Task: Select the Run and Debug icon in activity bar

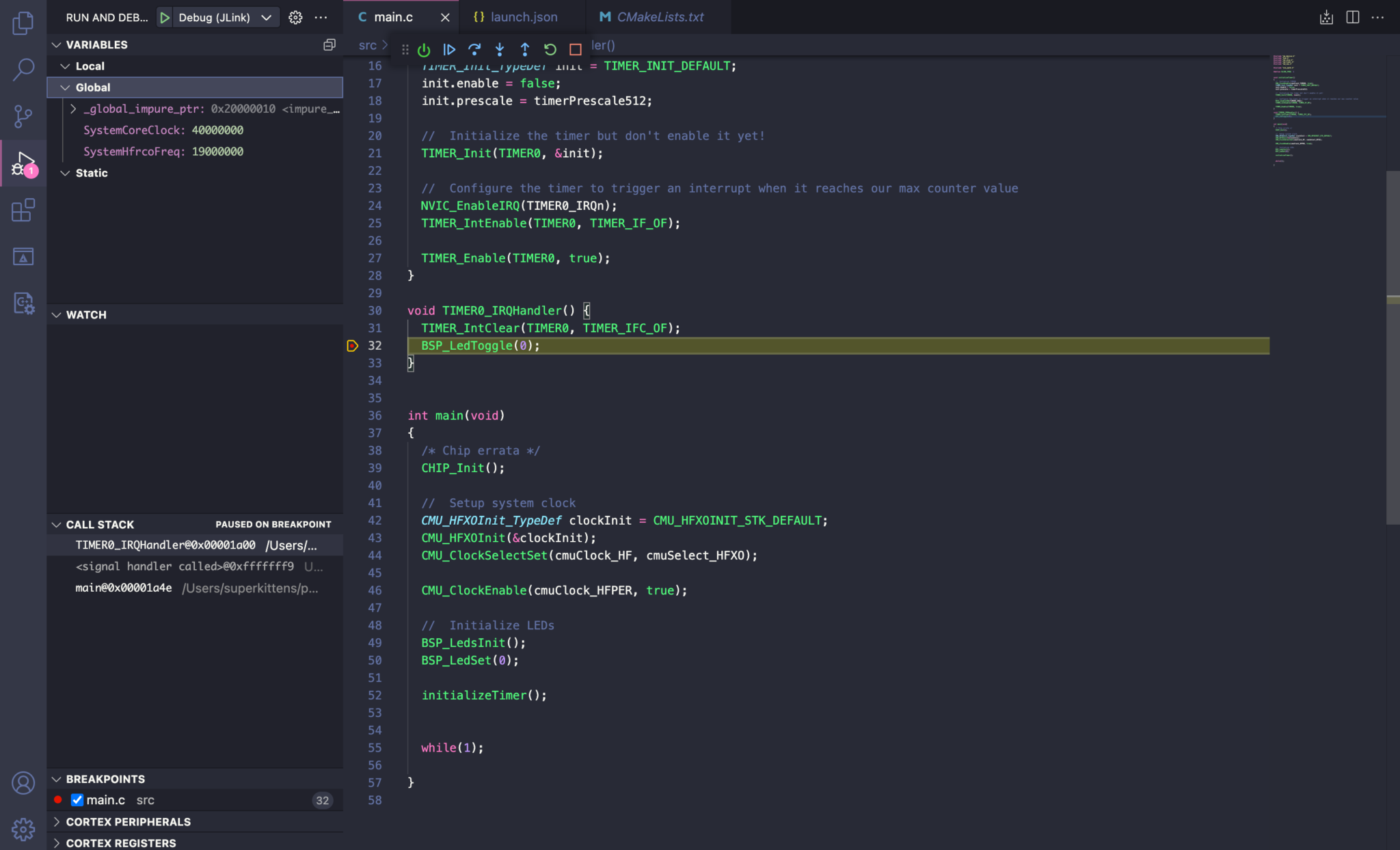Action: 23,164
